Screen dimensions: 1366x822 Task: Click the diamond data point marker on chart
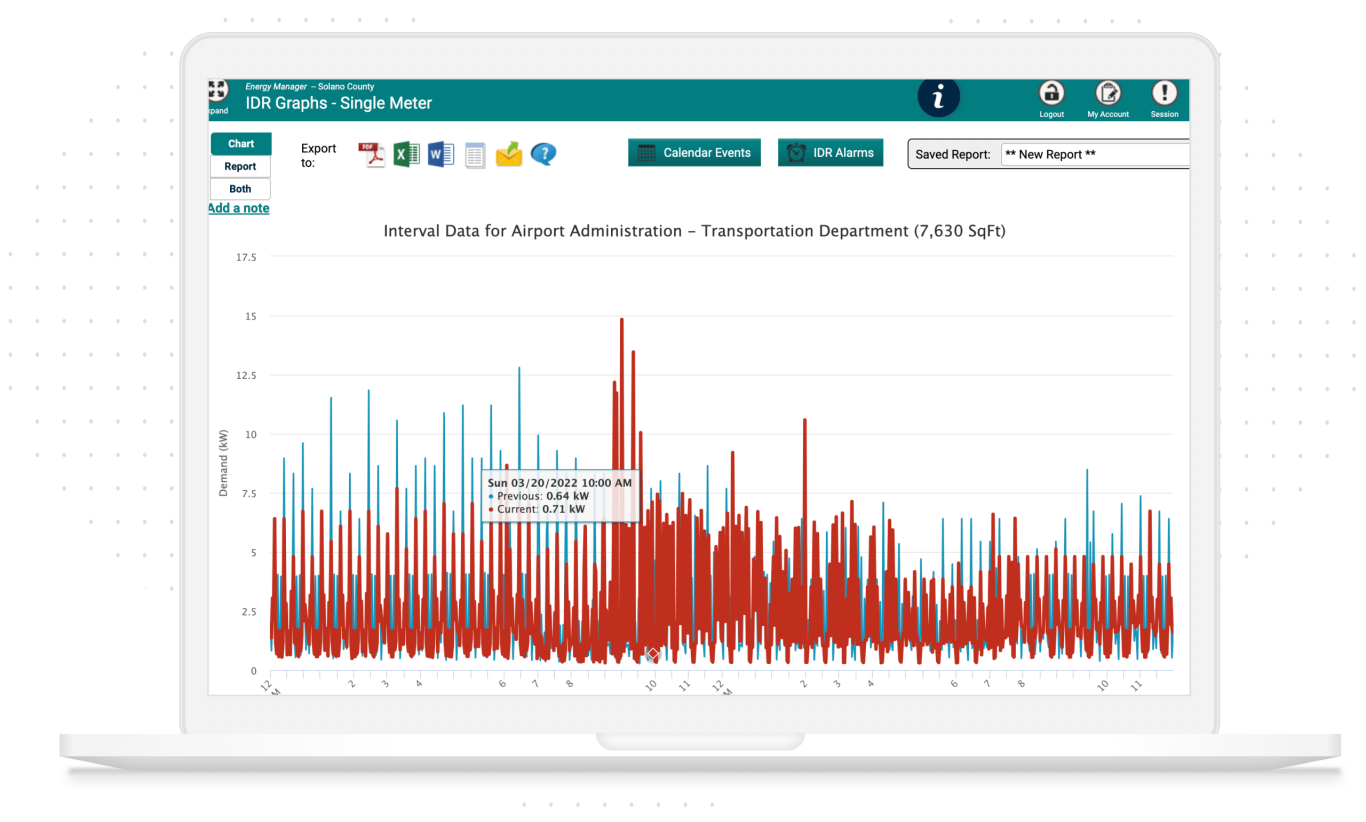pos(652,654)
